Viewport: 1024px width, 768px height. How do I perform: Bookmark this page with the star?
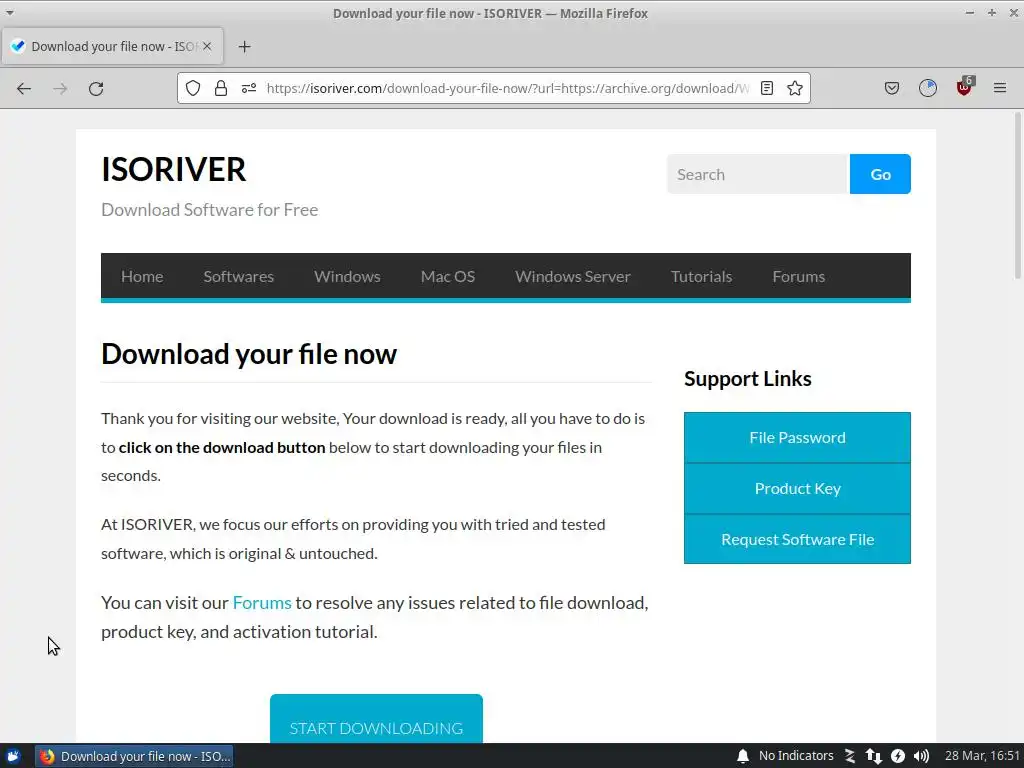tap(795, 88)
